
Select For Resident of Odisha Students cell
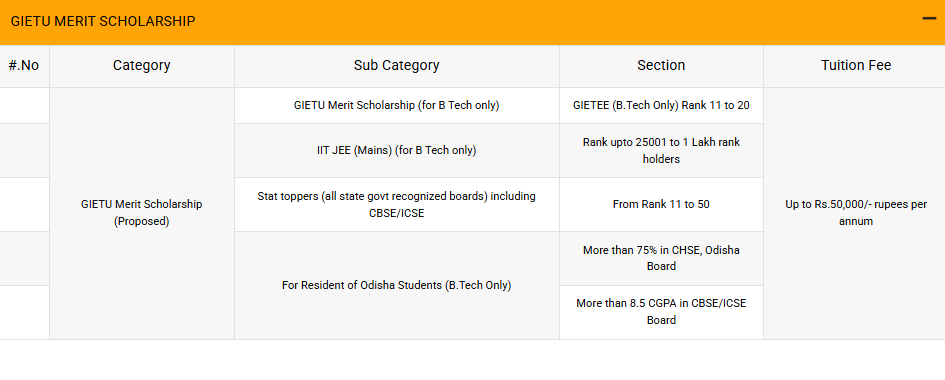coord(397,285)
